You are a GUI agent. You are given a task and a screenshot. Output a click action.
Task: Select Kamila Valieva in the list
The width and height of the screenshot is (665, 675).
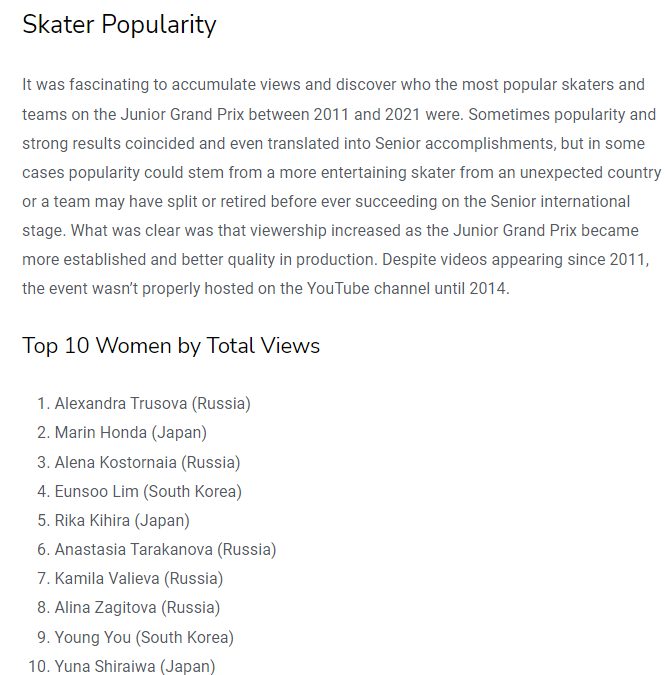(138, 578)
